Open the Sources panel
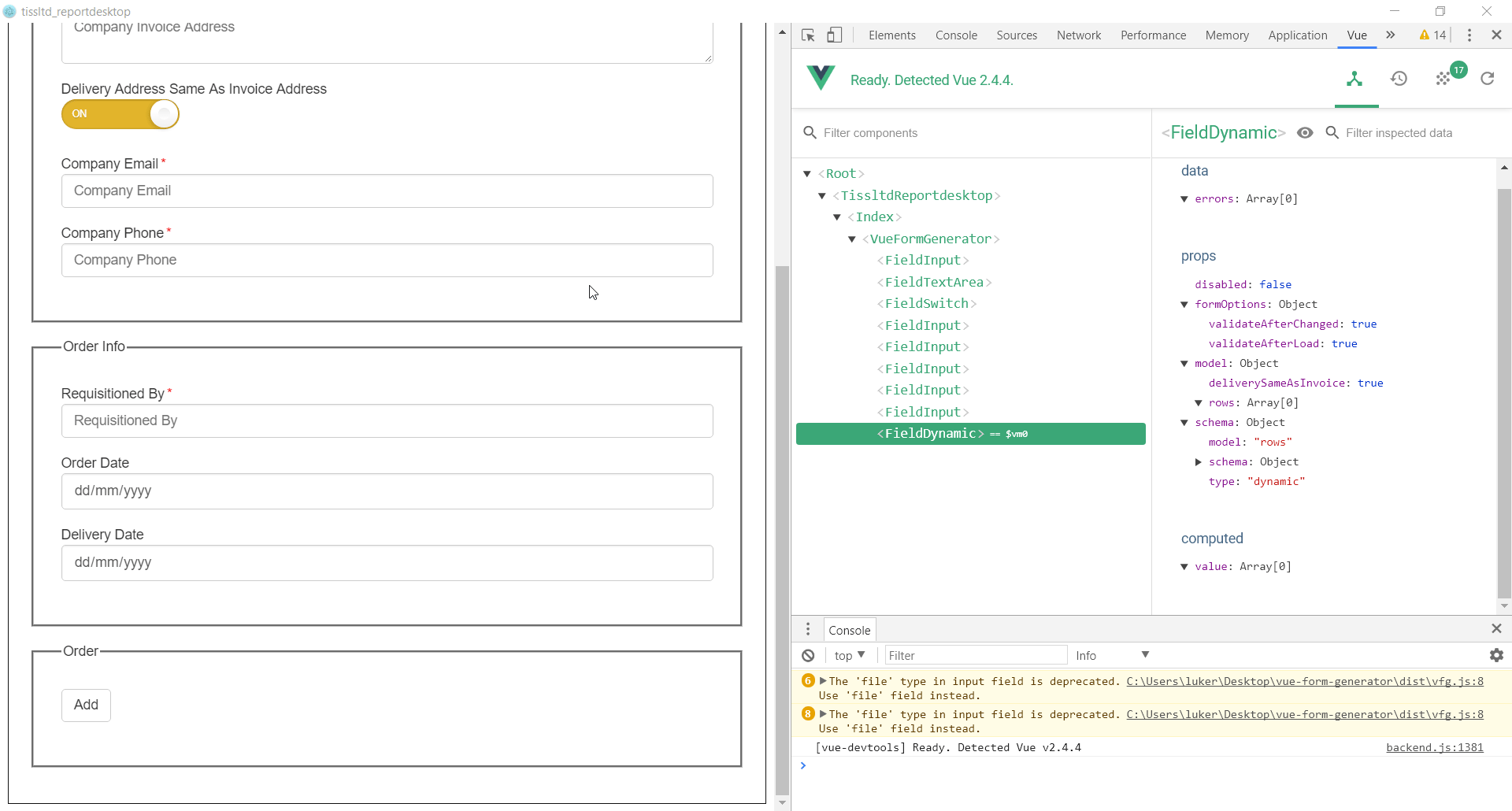The image size is (1512, 811). click(1017, 35)
